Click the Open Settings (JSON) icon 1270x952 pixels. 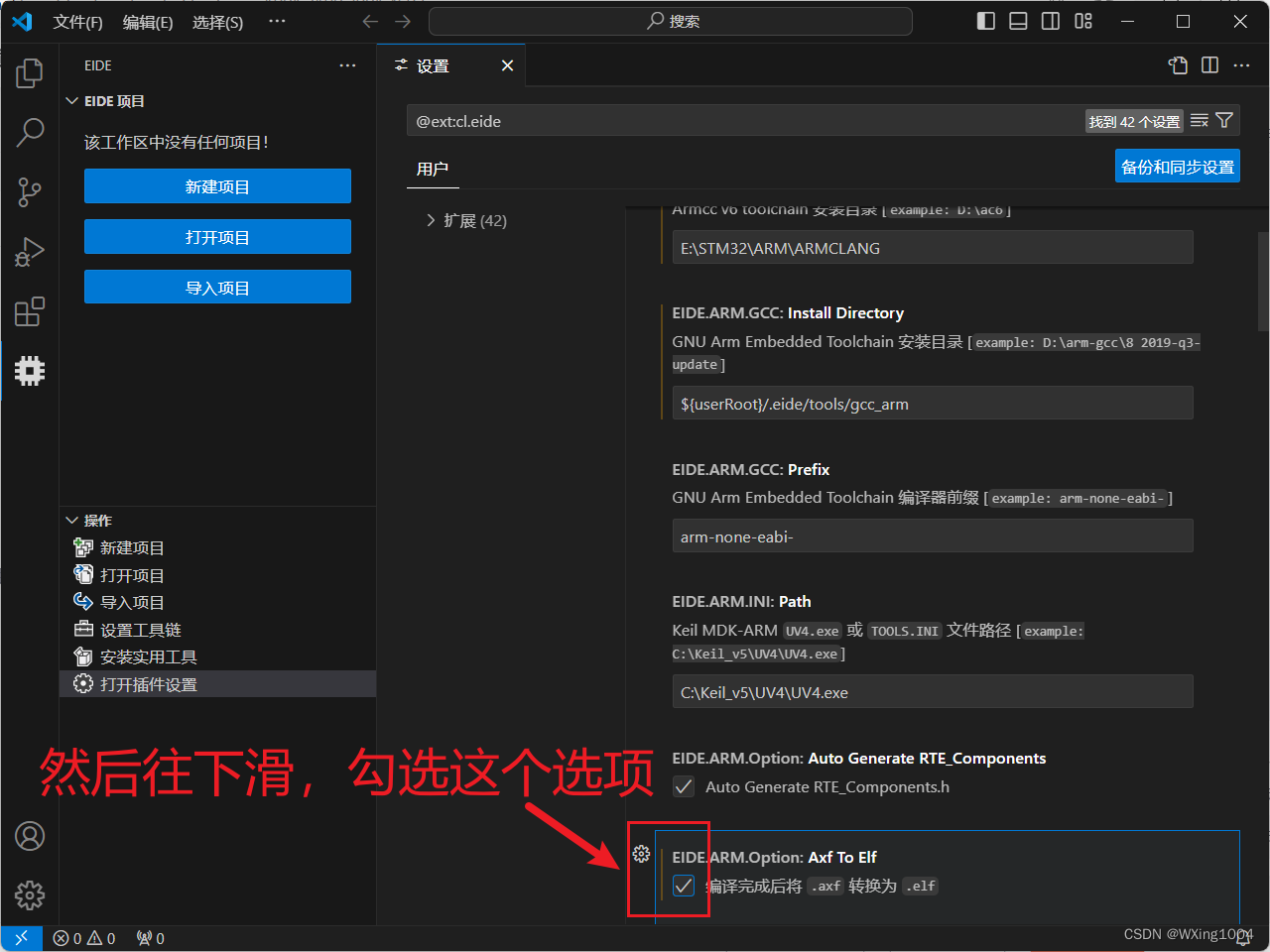pyautogui.click(x=1178, y=65)
